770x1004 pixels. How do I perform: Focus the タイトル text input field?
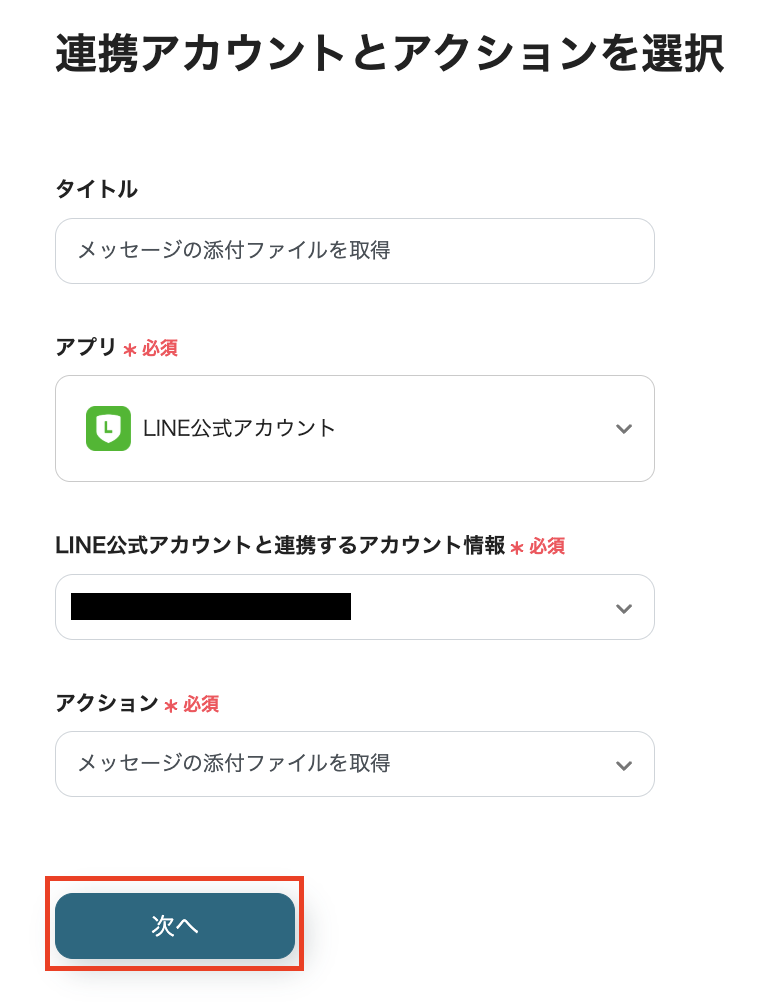354,251
